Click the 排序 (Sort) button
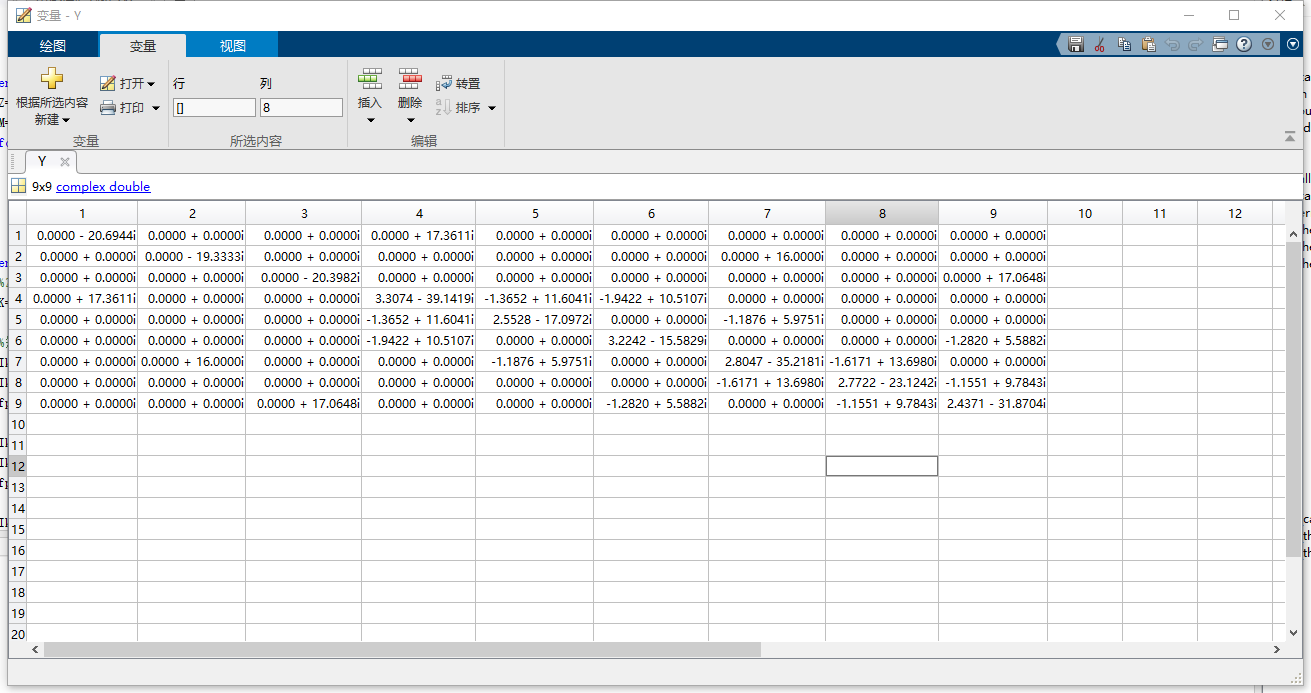Viewport: 1311px width, 693px height. (458, 108)
